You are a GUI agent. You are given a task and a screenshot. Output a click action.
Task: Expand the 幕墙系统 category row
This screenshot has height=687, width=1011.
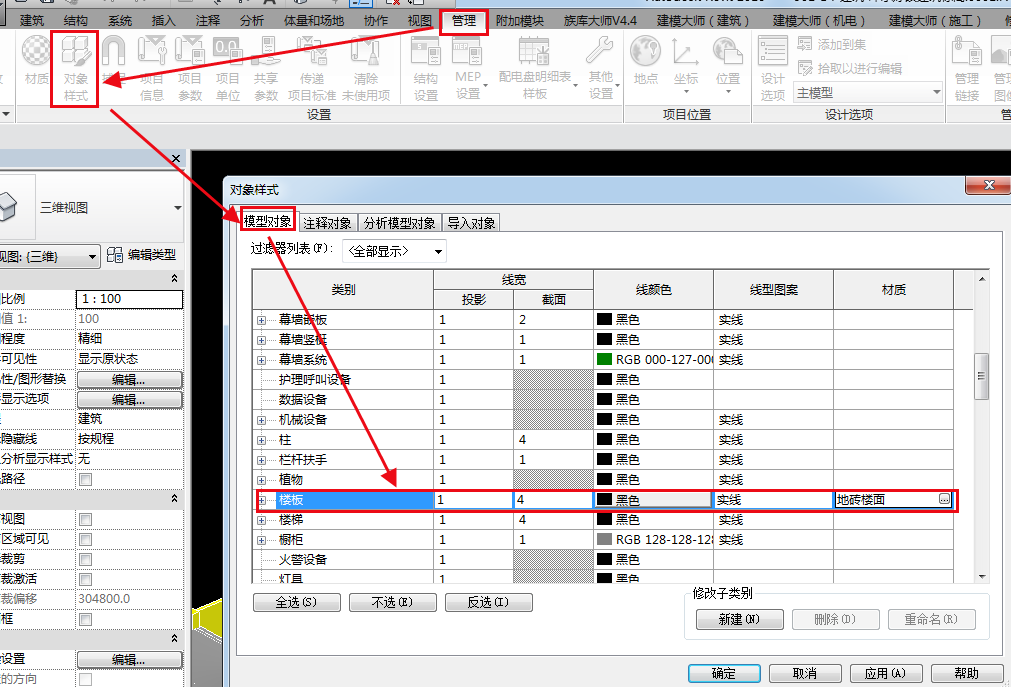pos(261,360)
